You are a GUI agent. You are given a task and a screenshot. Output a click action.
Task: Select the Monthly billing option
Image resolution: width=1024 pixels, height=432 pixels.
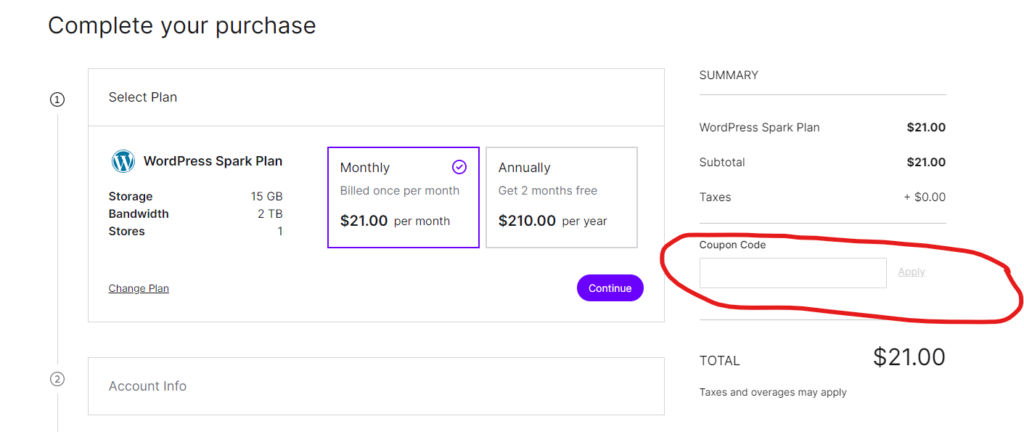(x=403, y=197)
